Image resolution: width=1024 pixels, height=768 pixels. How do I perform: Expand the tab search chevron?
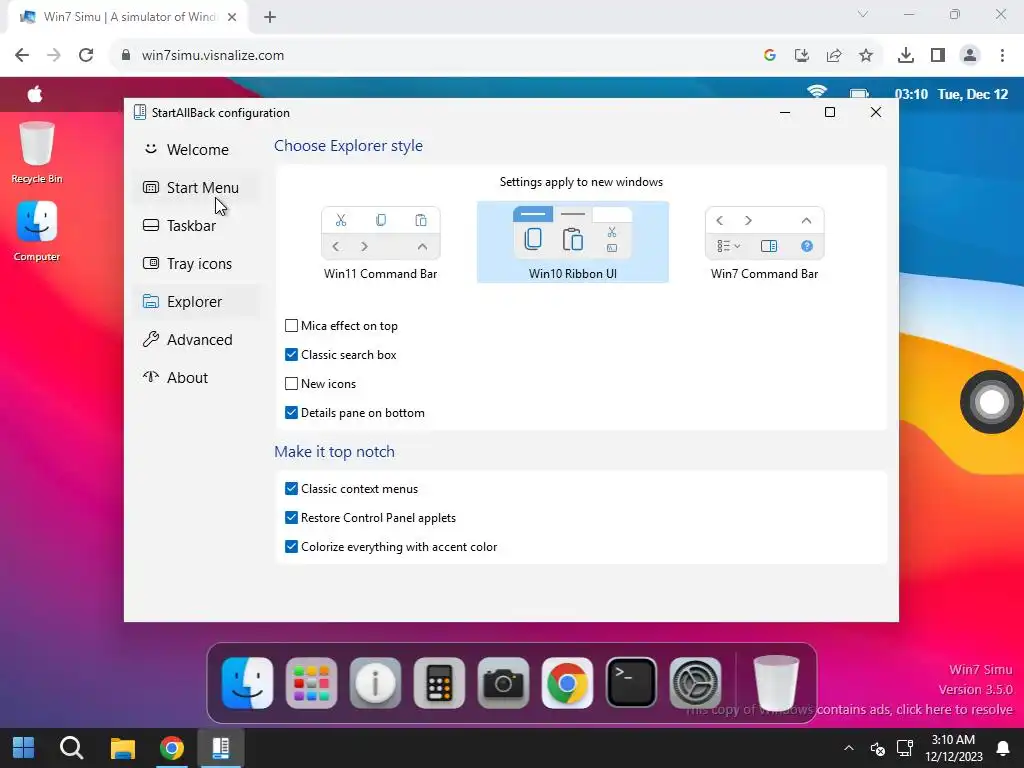pyautogui.click(x=863, y=14)
